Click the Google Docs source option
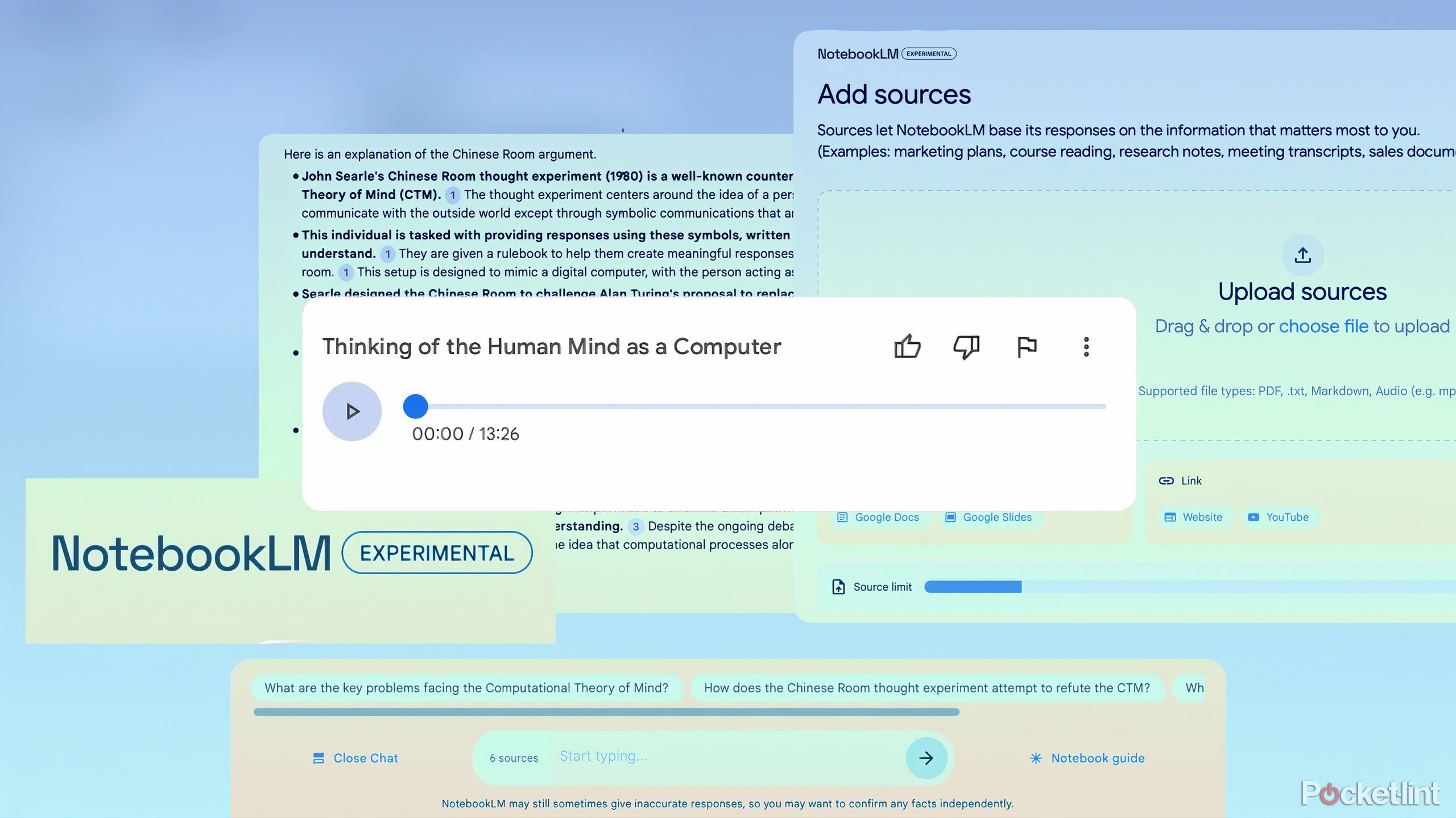 [879, 517]
